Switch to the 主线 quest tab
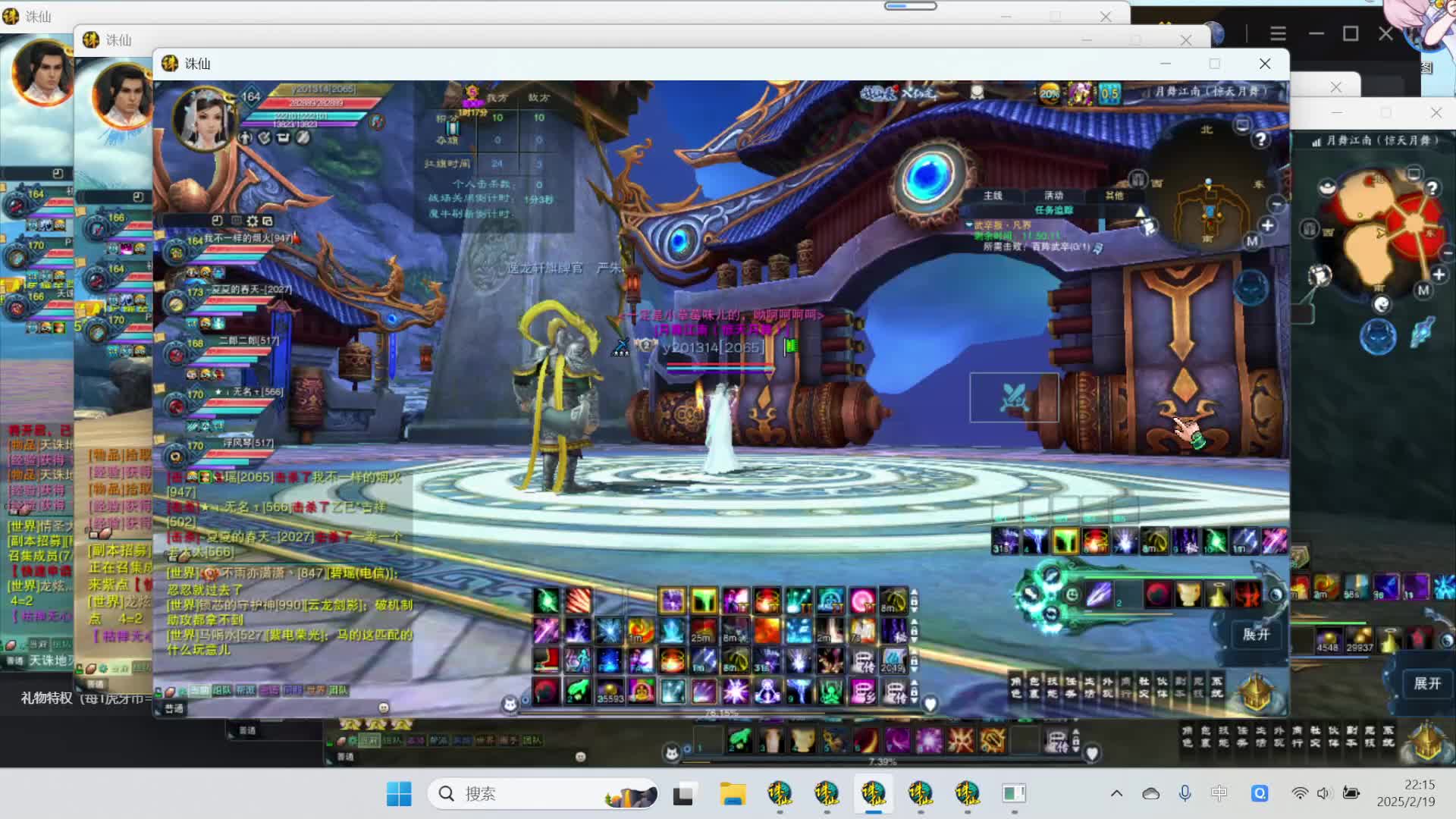 pos(993,196)
